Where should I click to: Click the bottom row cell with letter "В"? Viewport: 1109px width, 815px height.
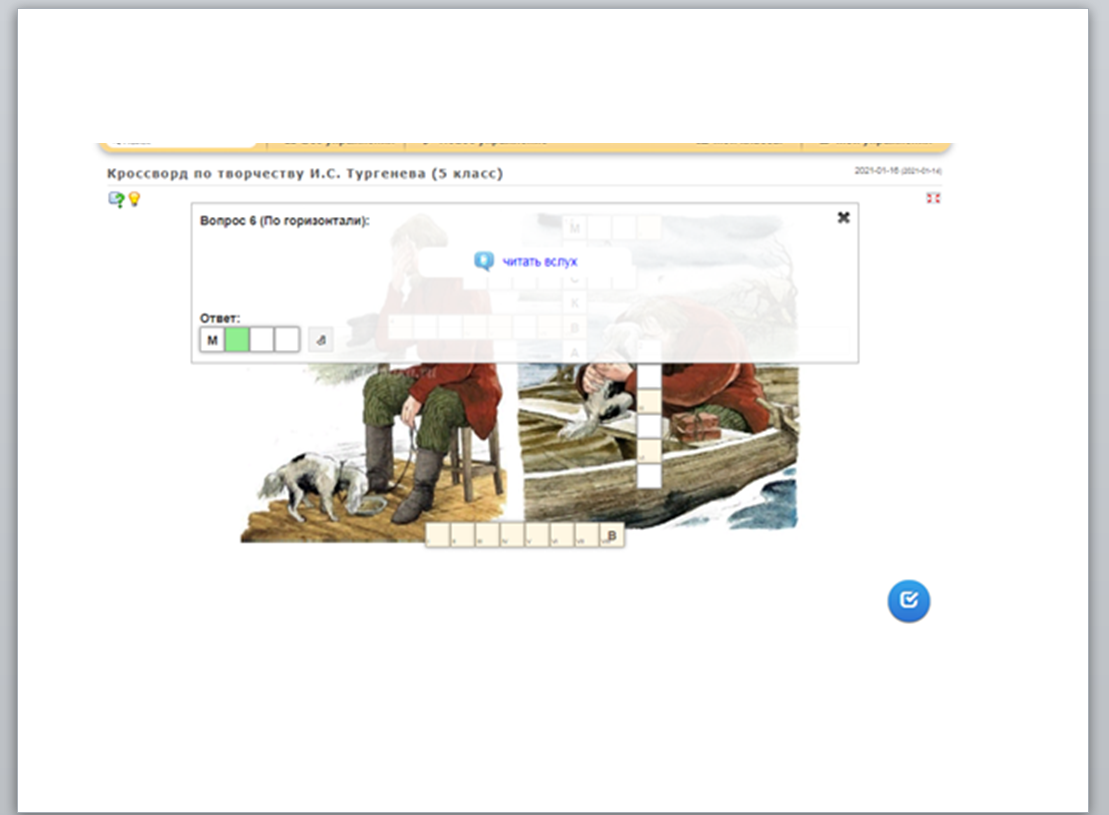(612, 535)
